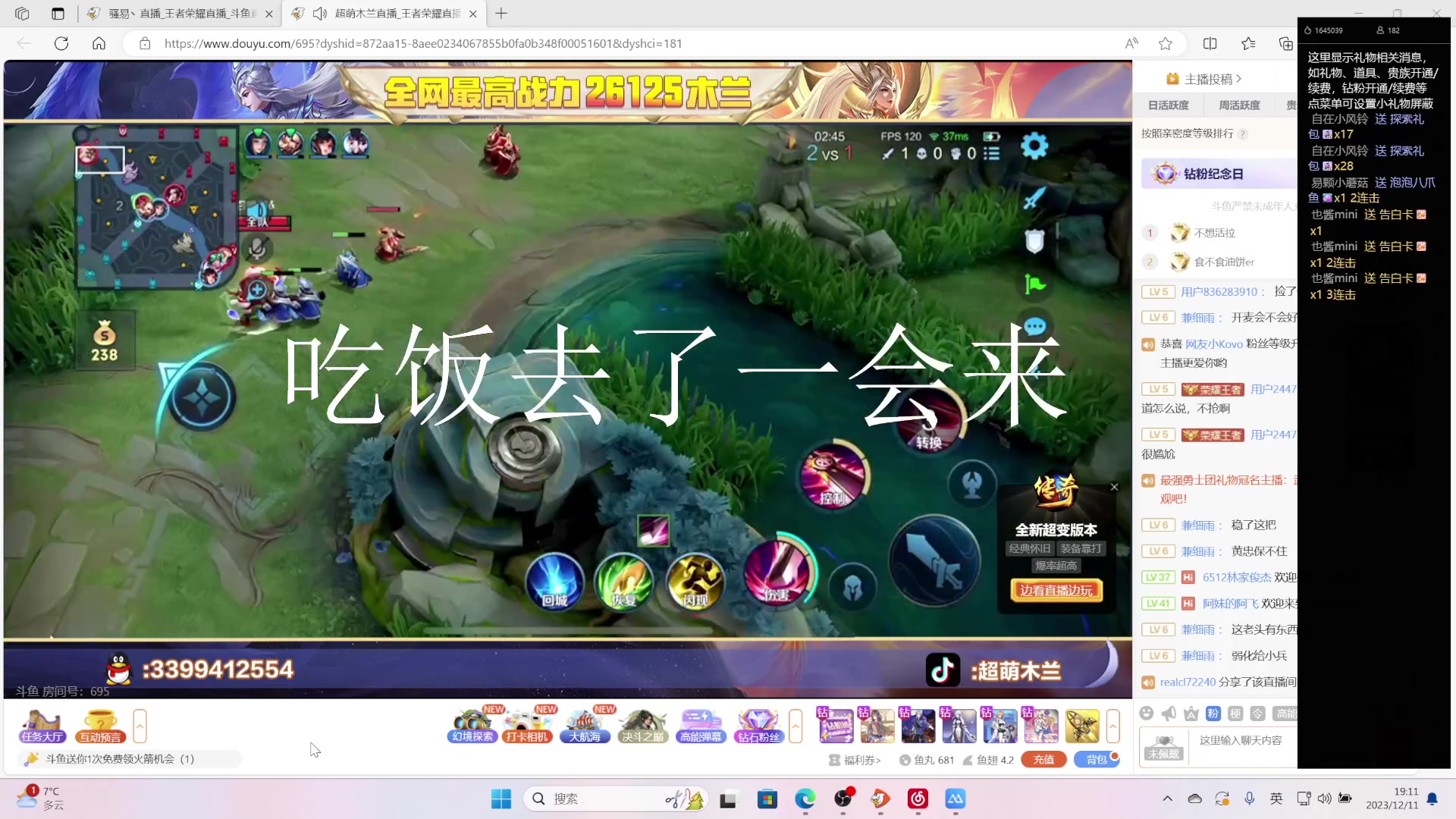Tap the 转换 switch skill icon
The image size is (1456, 819).
(929, 422)
